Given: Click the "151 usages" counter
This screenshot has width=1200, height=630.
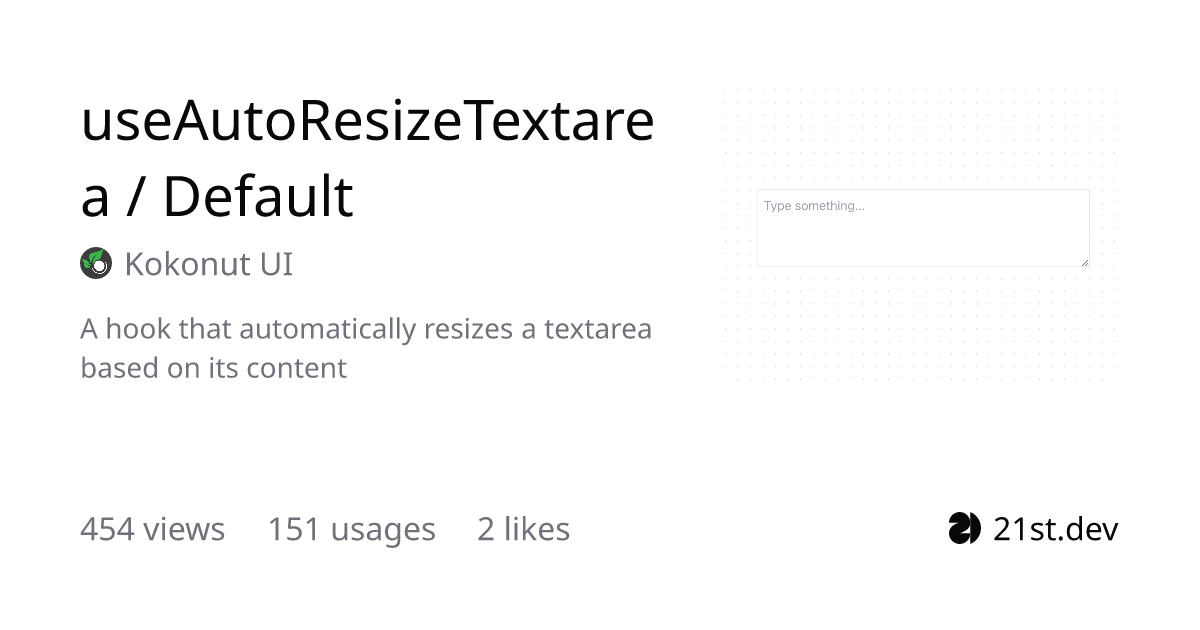Looking at the screenshot, I should [x=351, y=529].
